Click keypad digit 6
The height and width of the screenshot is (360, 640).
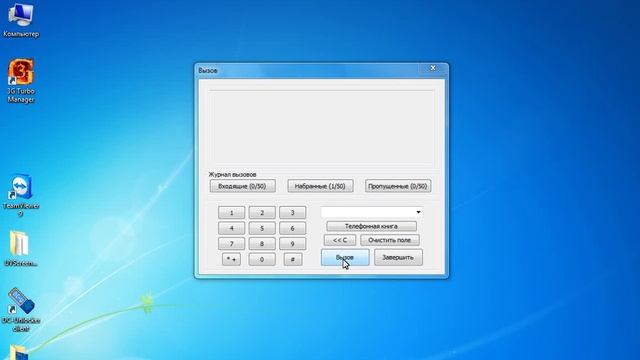pyautogui.click(x=292, y=228)
